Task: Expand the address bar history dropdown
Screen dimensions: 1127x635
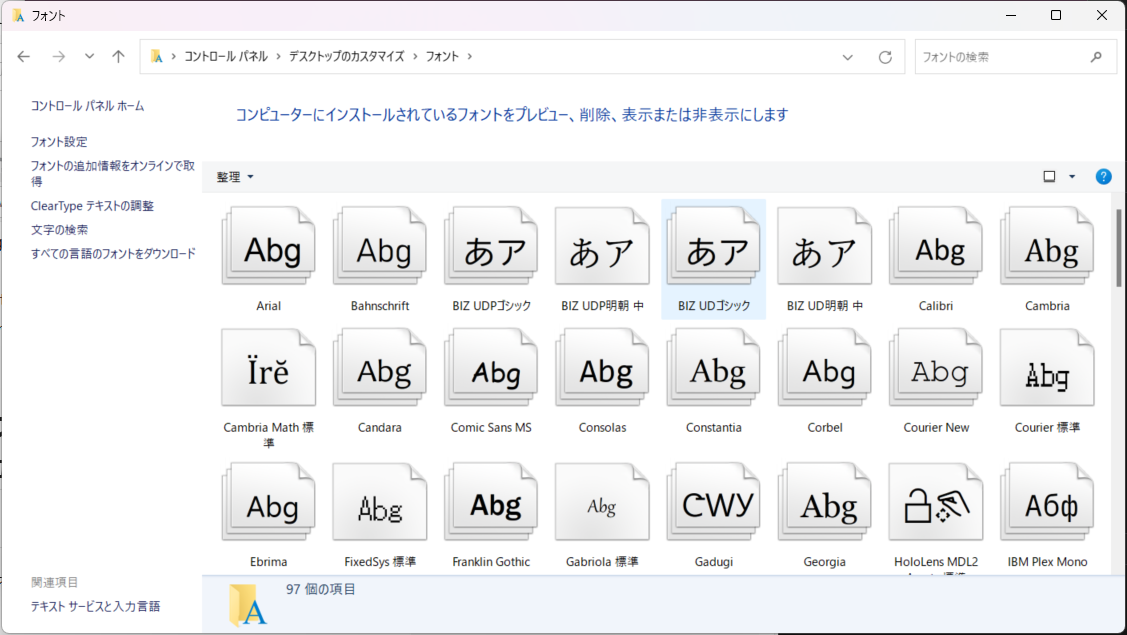Action: point(847,57)
